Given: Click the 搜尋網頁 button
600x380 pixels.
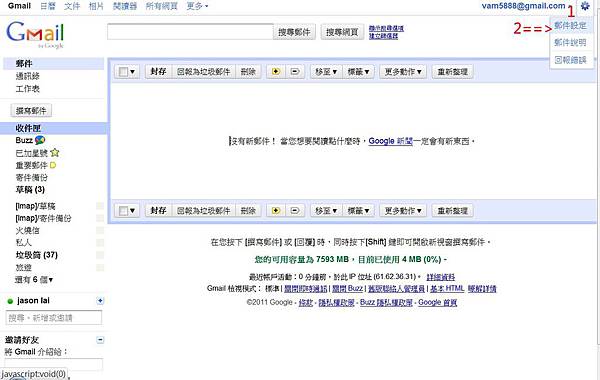Looking at the screenshot, I should (x=342, y=32).
